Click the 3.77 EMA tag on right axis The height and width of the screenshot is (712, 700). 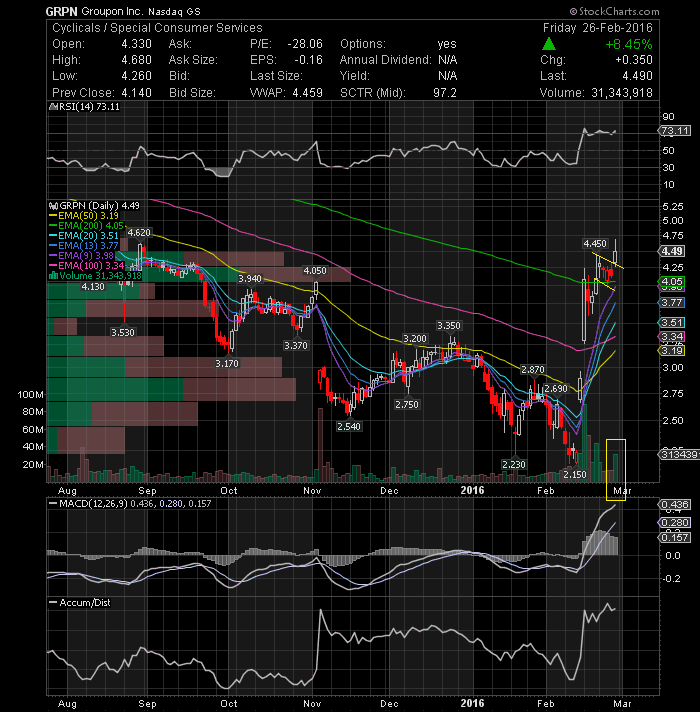pyautogui.click(x=672, y=302)
